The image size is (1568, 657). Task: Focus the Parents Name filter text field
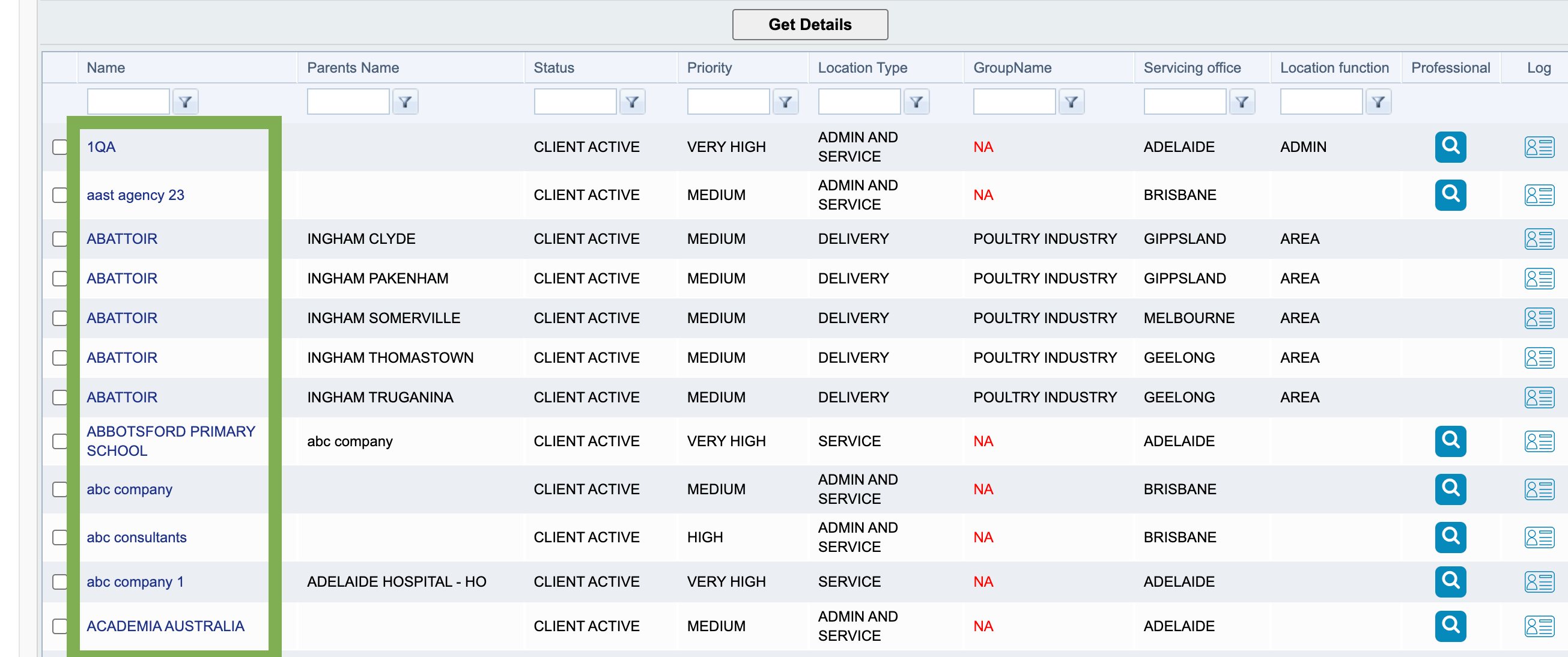click(x=348, y=101)
